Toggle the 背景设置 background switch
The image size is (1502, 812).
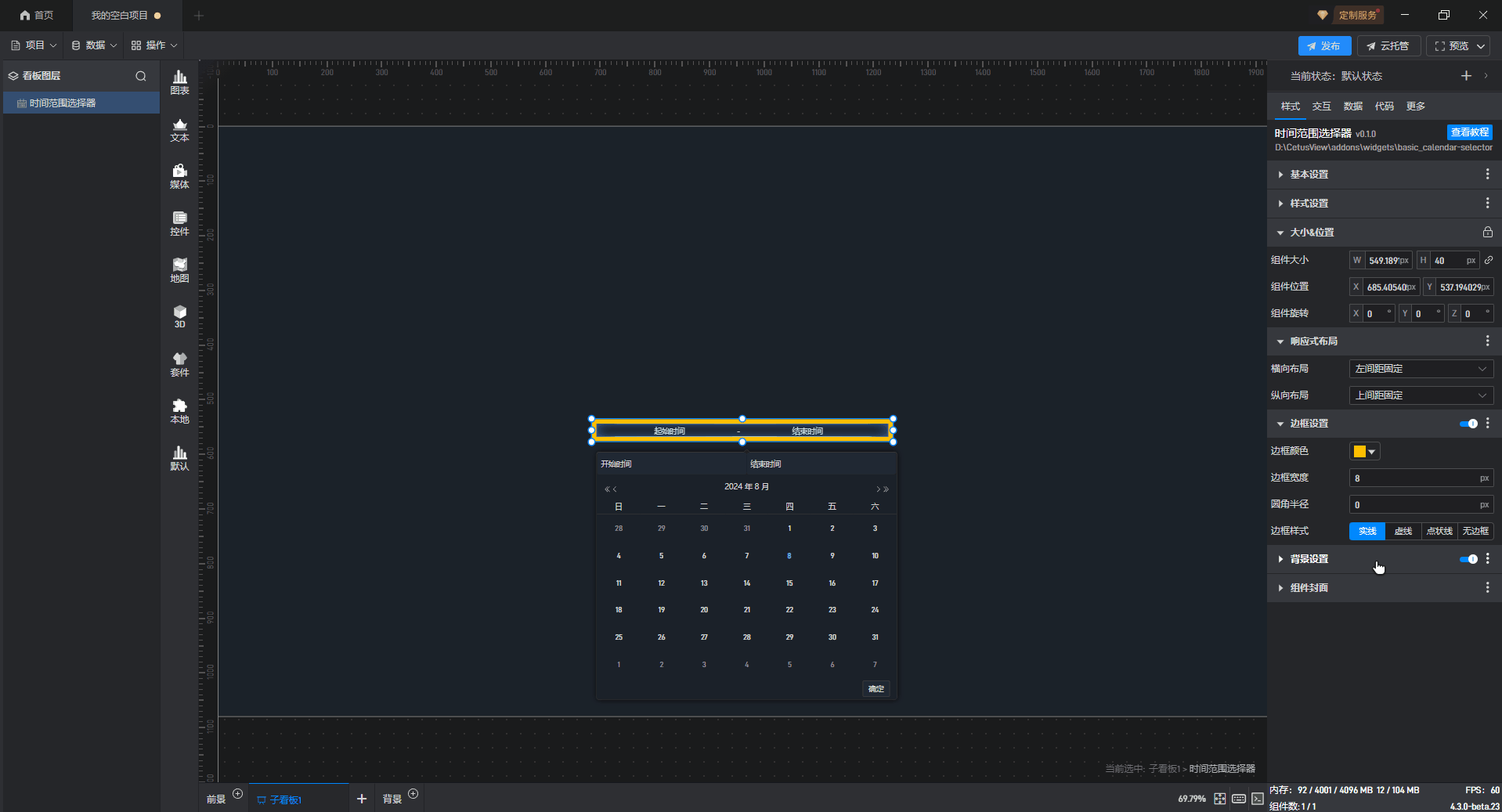coord(1468,559)
